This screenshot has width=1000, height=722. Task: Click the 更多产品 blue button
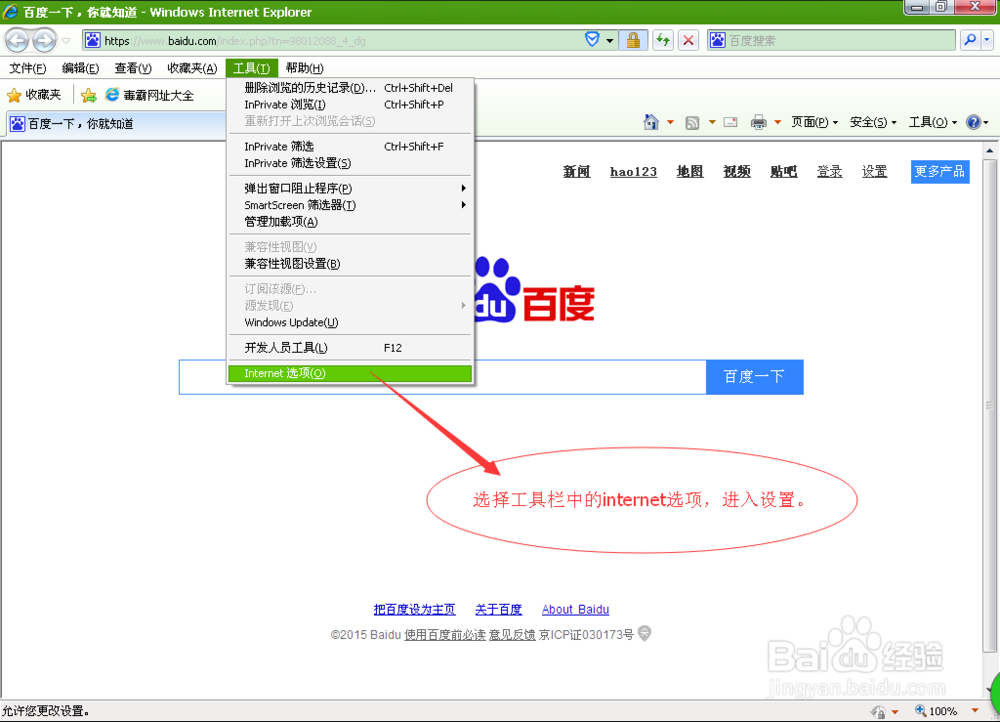pyautogui.click(x=940, y=172)
